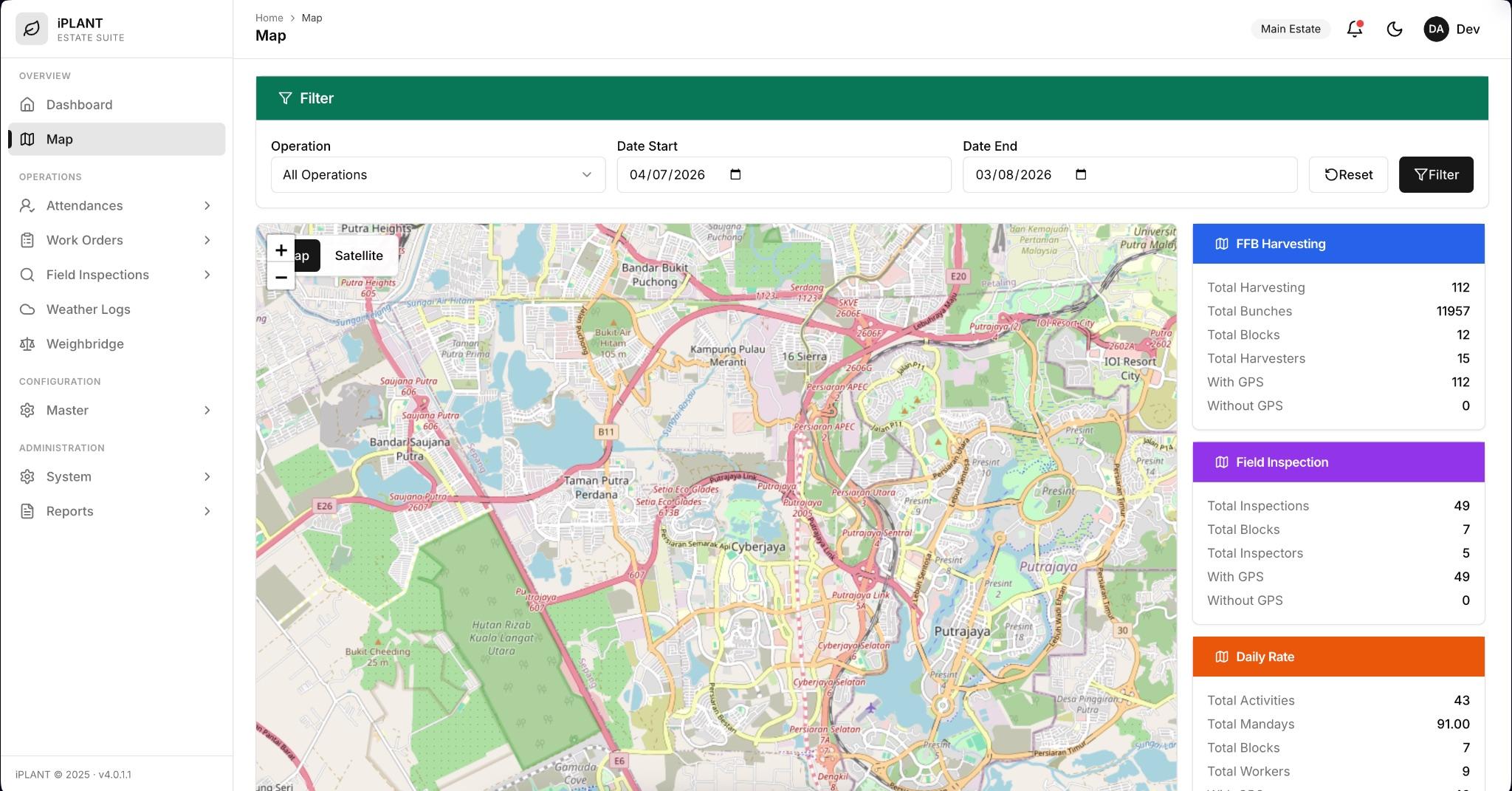This screenshot has height=791, width=1512.
Task: Click the Main Estate badge
Action: pyautogui.click(x=1290, y=29)
